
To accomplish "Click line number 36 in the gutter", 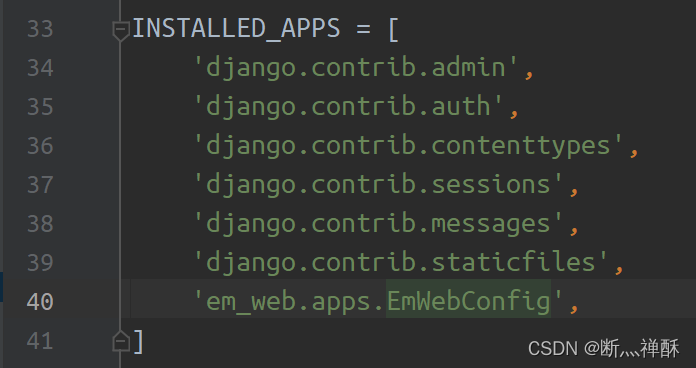I will pos(40,146).
